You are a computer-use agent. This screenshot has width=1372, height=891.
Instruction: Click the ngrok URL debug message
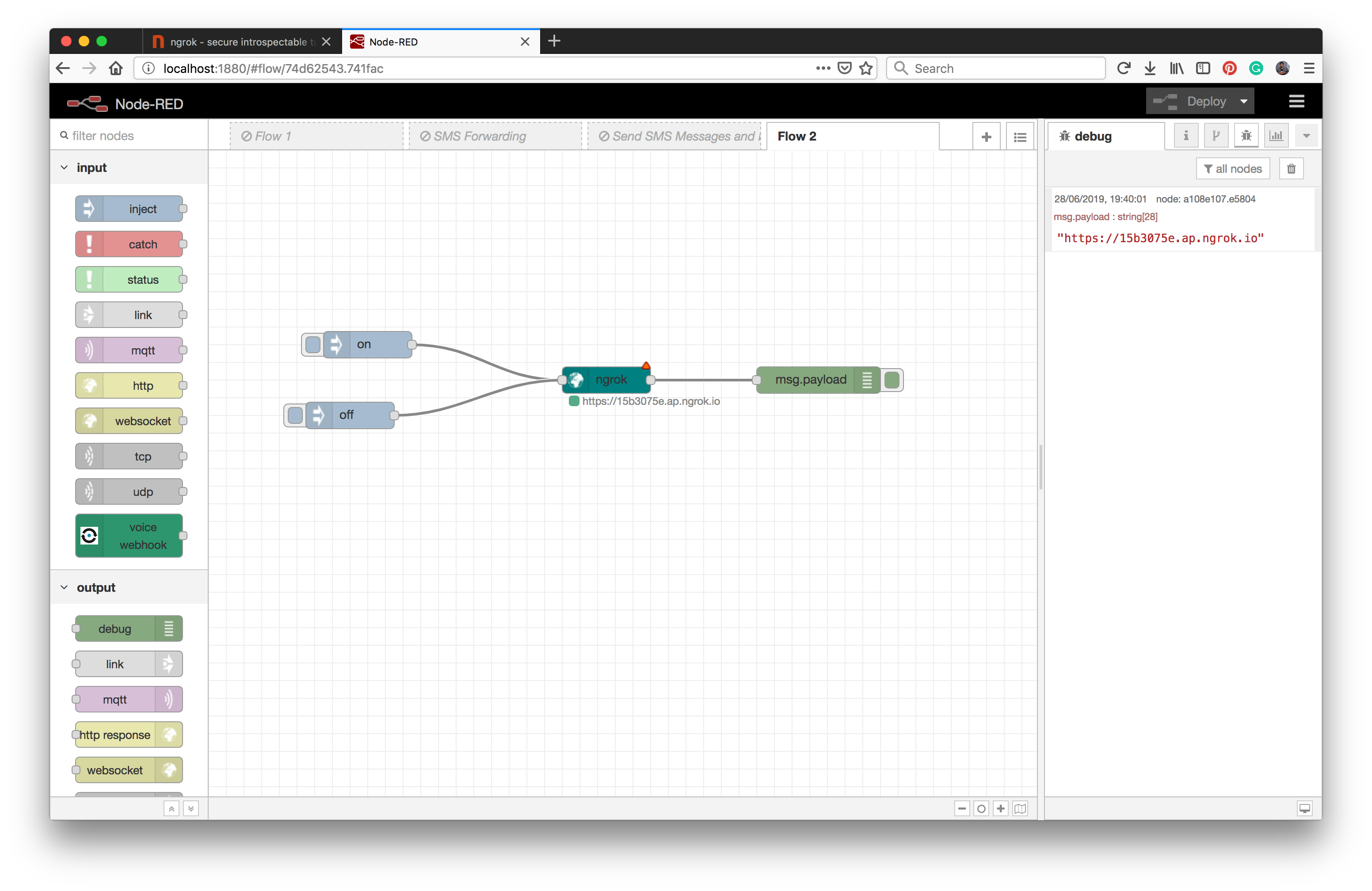1160,238
